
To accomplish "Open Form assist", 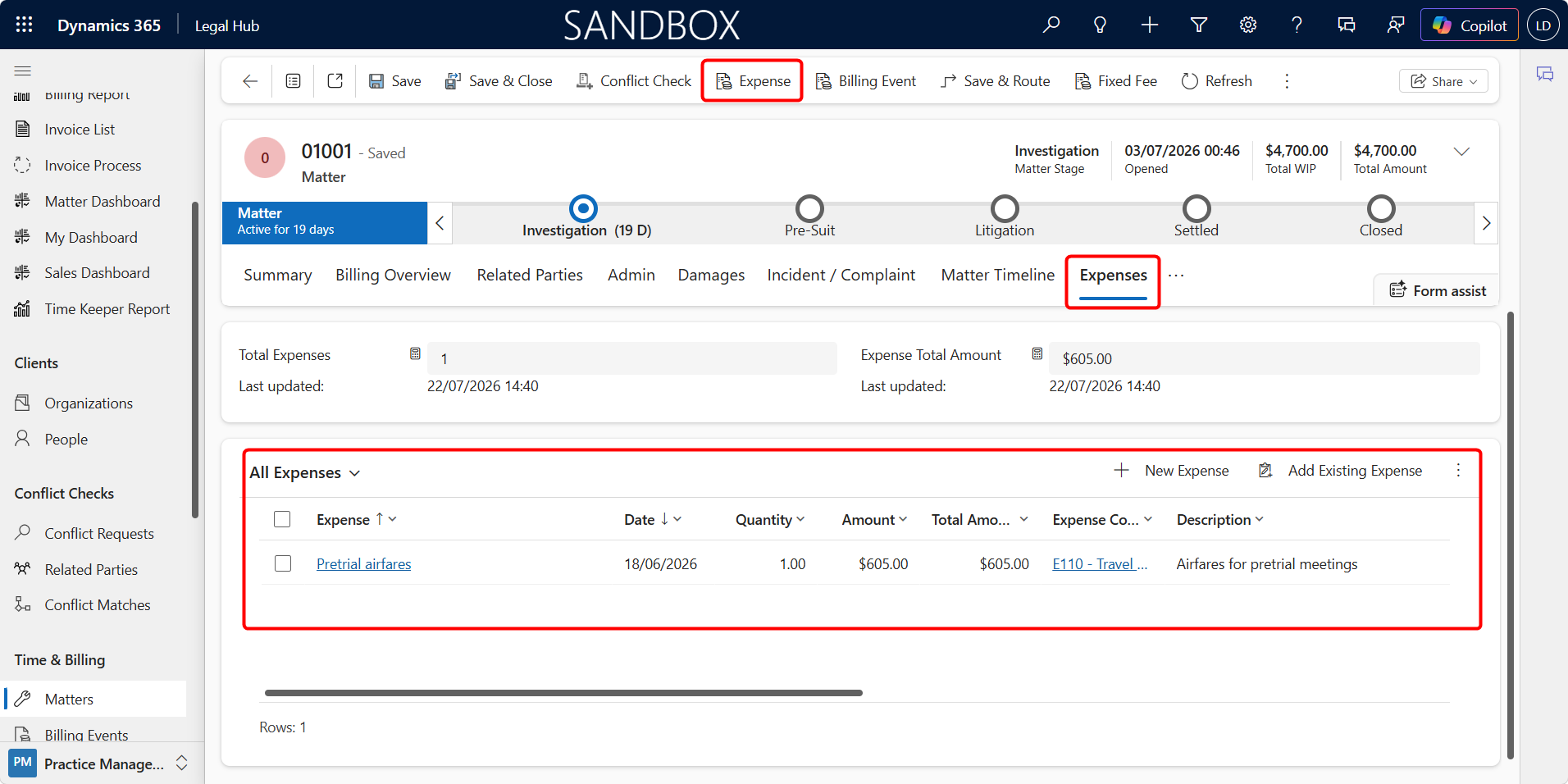I will (1438, 291).
